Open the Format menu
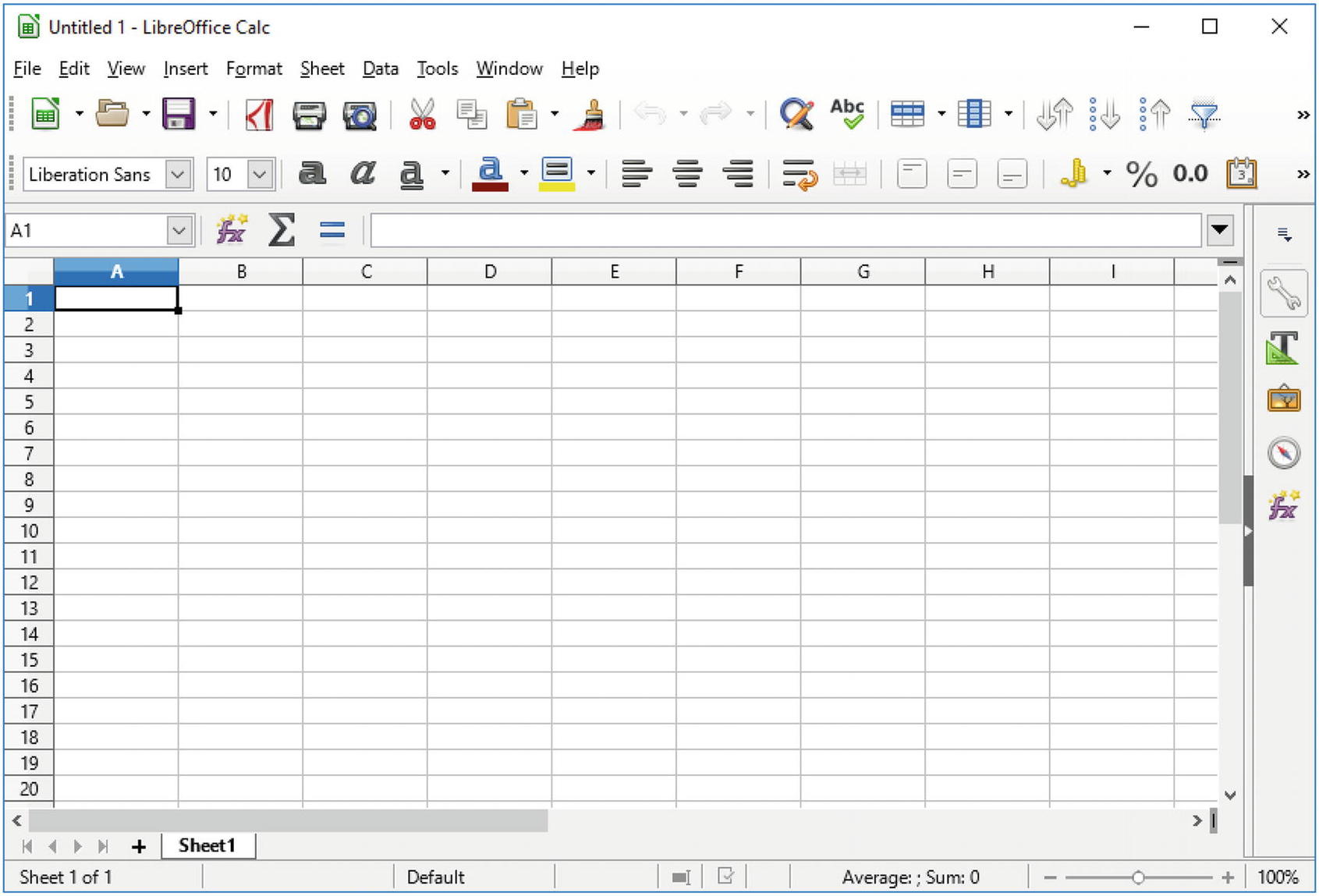Viewport: 1319px width, 896px height. pyautogui.click(x=254, y=69)
